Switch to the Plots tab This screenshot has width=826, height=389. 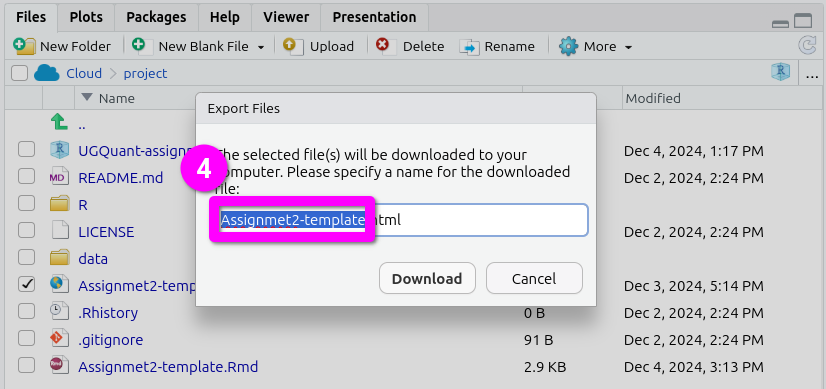[86, 17]
